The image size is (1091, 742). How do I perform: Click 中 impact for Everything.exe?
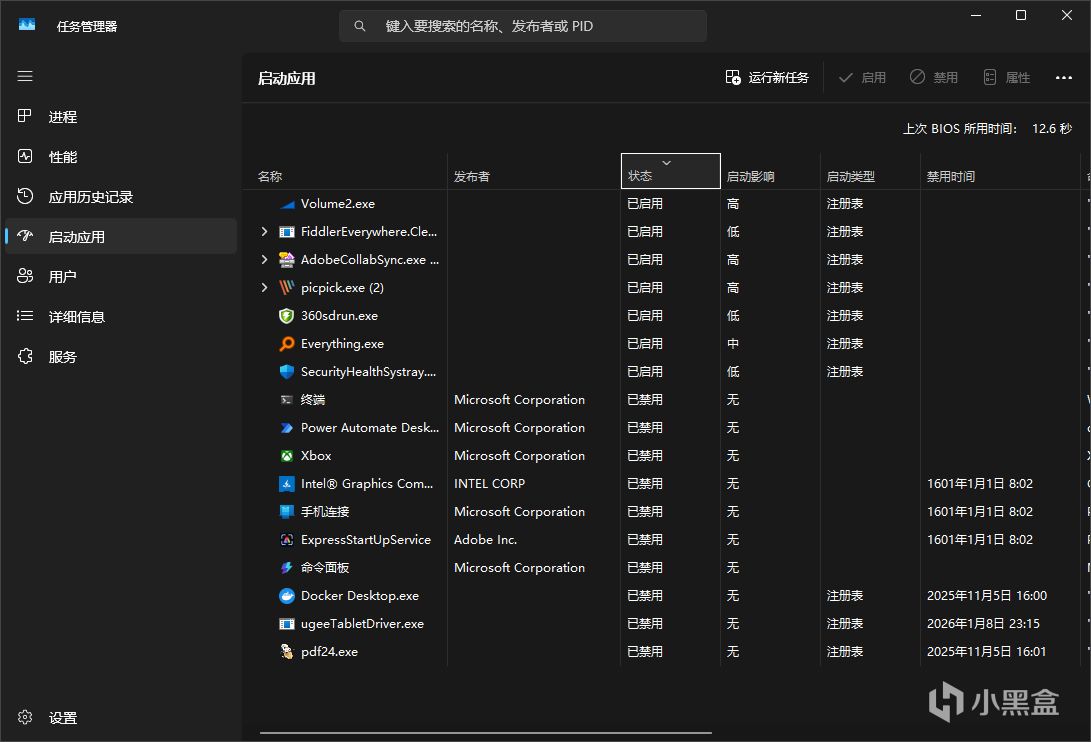(733, 344)
